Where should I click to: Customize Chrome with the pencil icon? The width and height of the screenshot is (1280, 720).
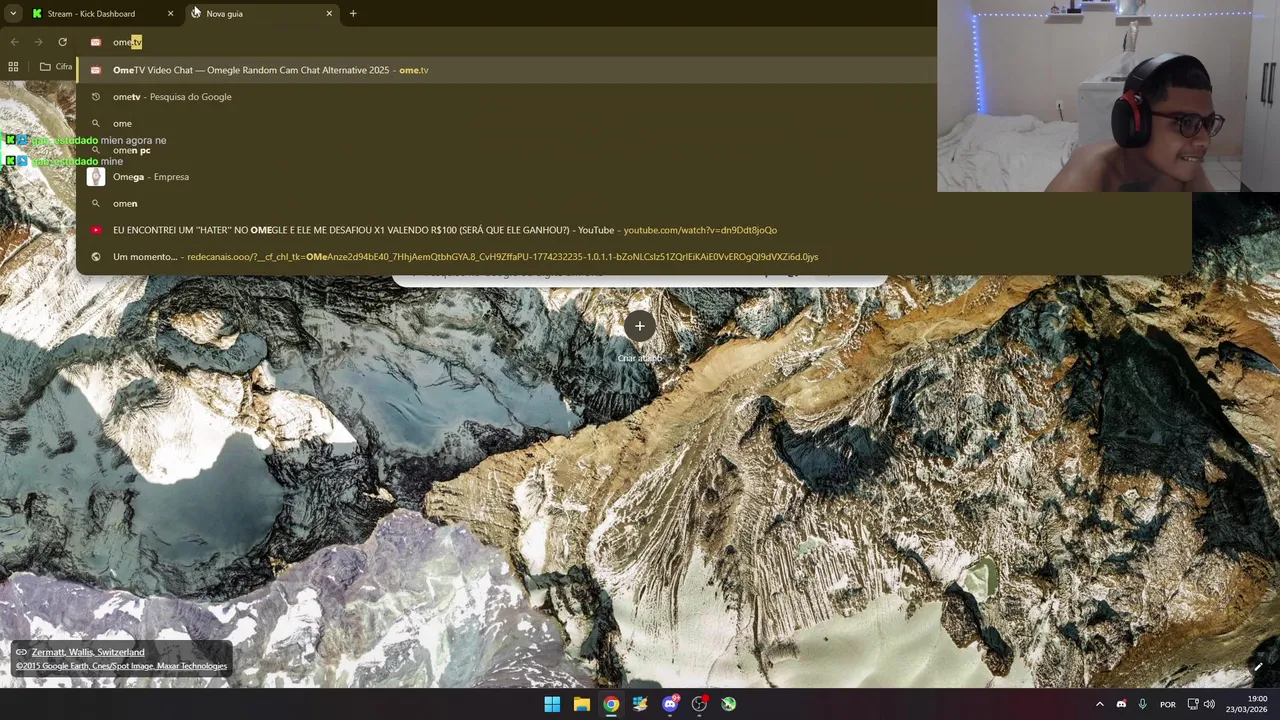[x=1258, y=667]
